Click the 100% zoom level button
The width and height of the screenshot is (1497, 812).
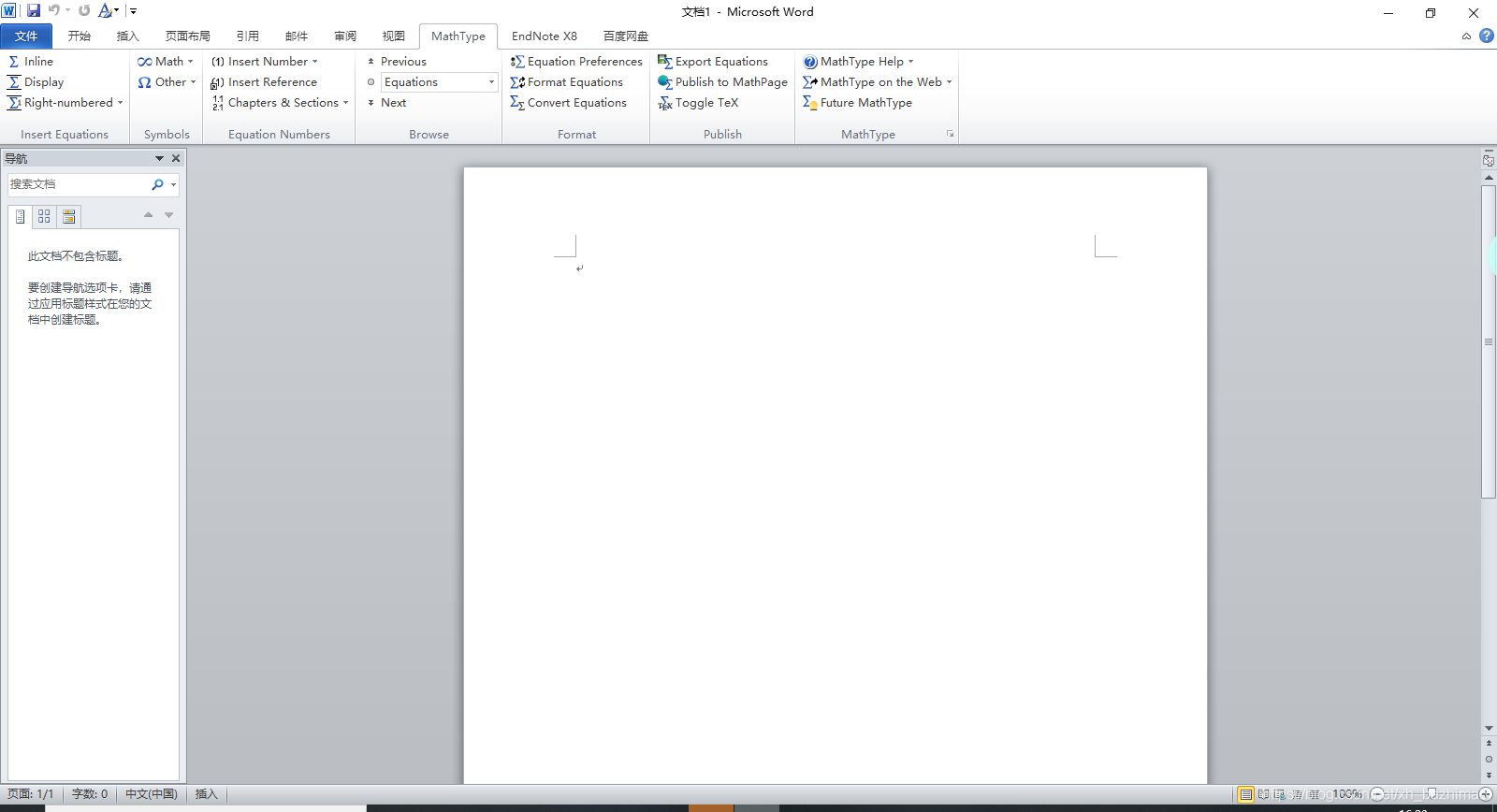1347,794
